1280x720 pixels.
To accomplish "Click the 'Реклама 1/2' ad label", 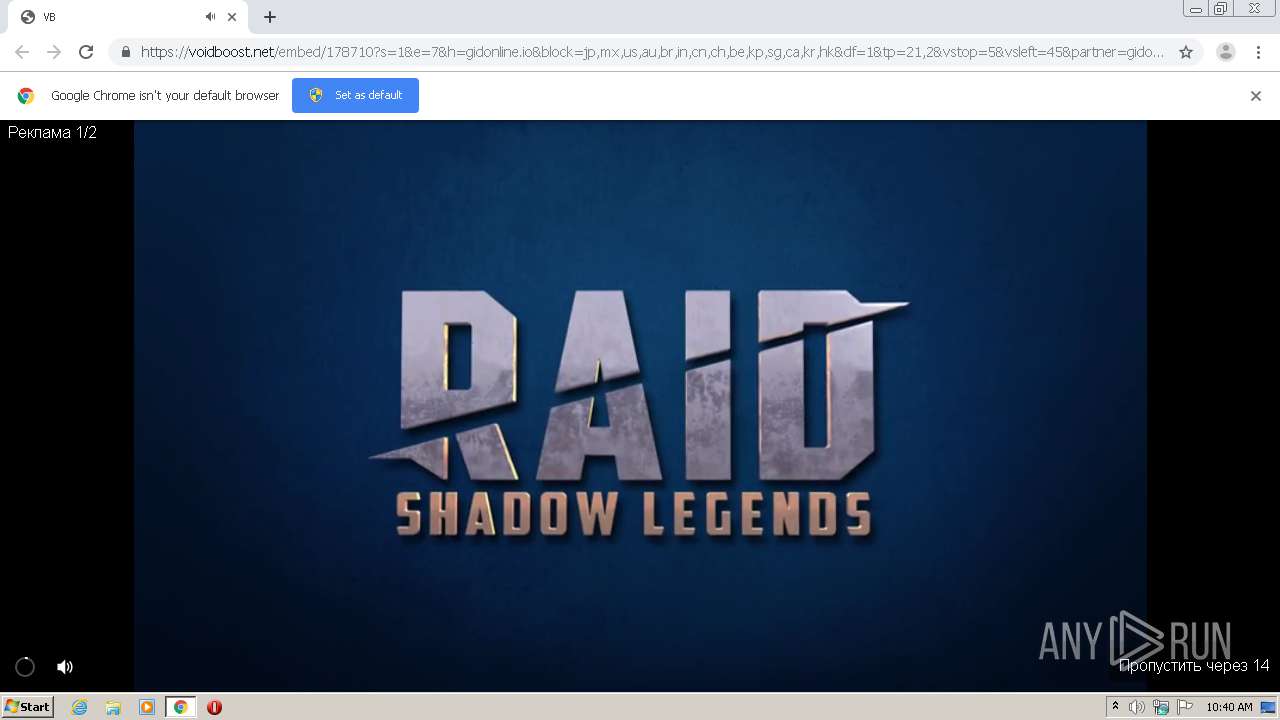I will [x=52, y=132].
